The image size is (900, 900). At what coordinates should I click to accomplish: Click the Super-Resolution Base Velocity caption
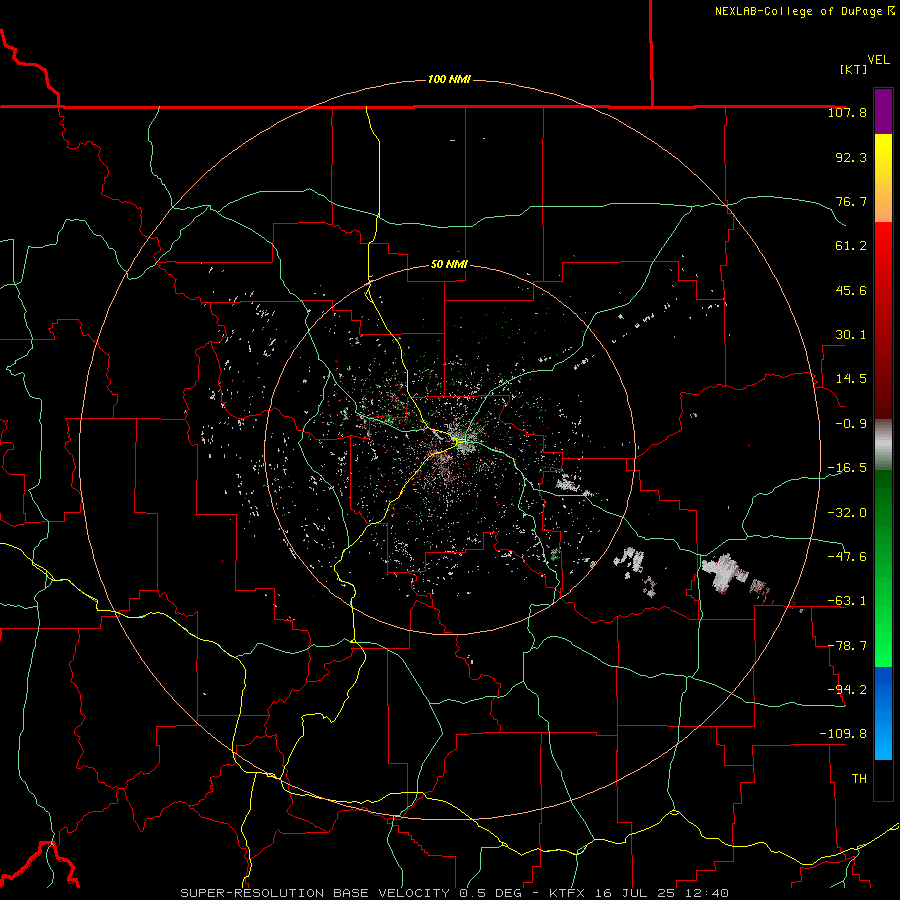455,893
